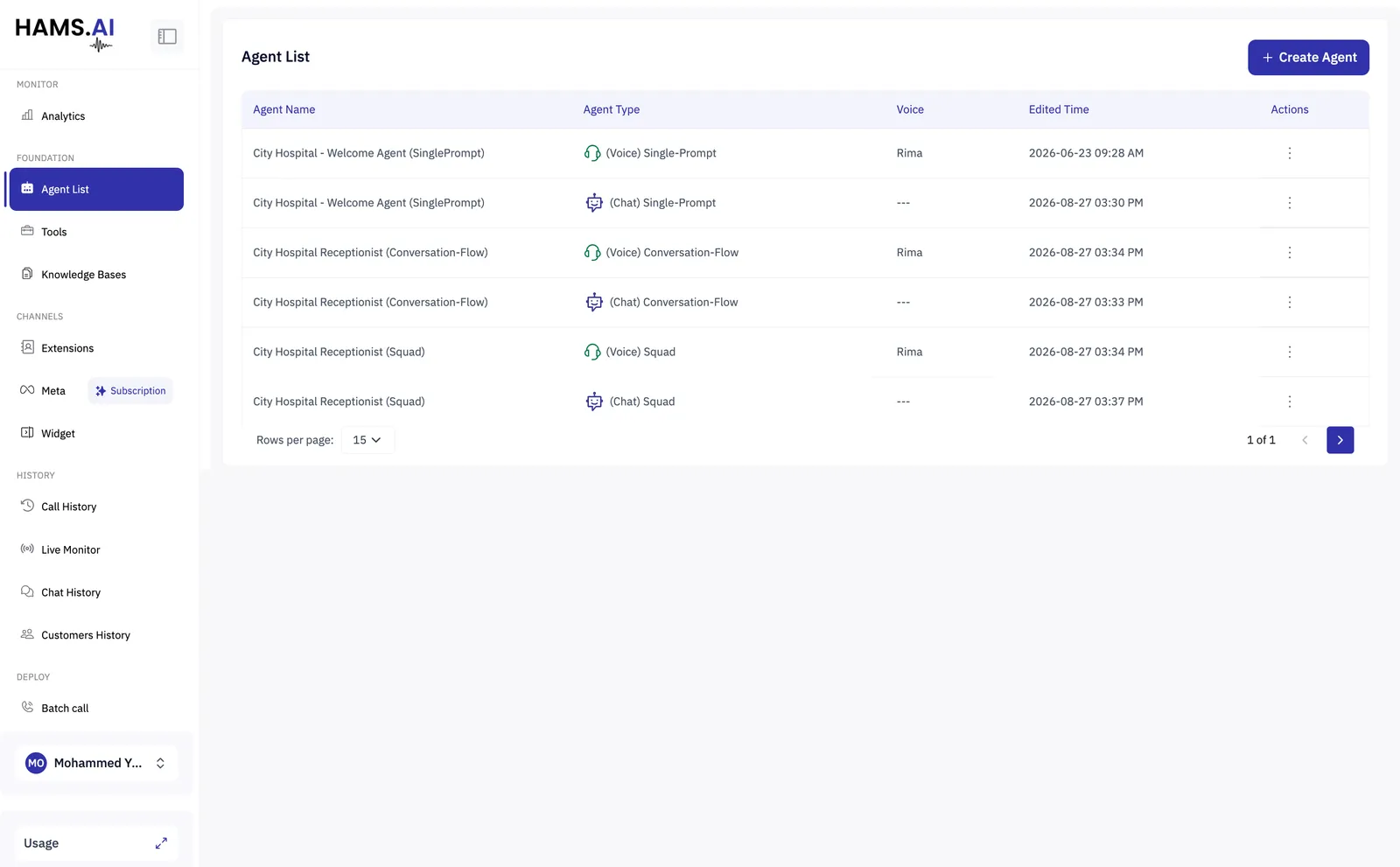The image size is (1400, 867).
Task: Go to the previous page arrow
Action: coord(1305,440)
